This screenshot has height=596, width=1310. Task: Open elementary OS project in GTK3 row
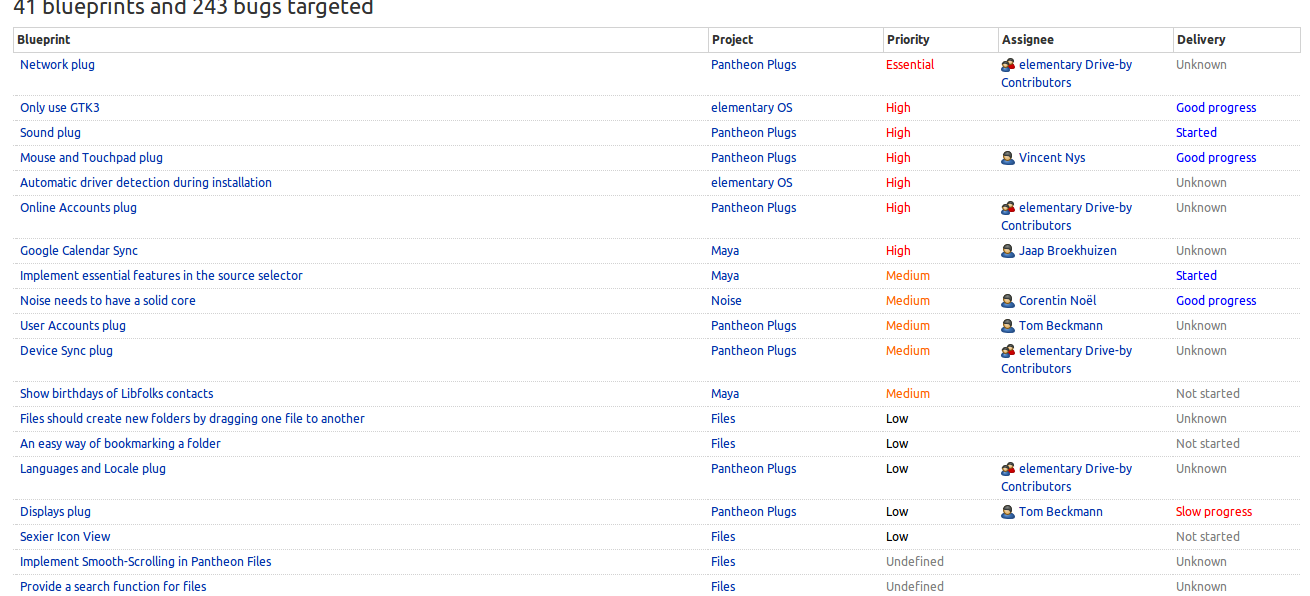tap(752, 108)
